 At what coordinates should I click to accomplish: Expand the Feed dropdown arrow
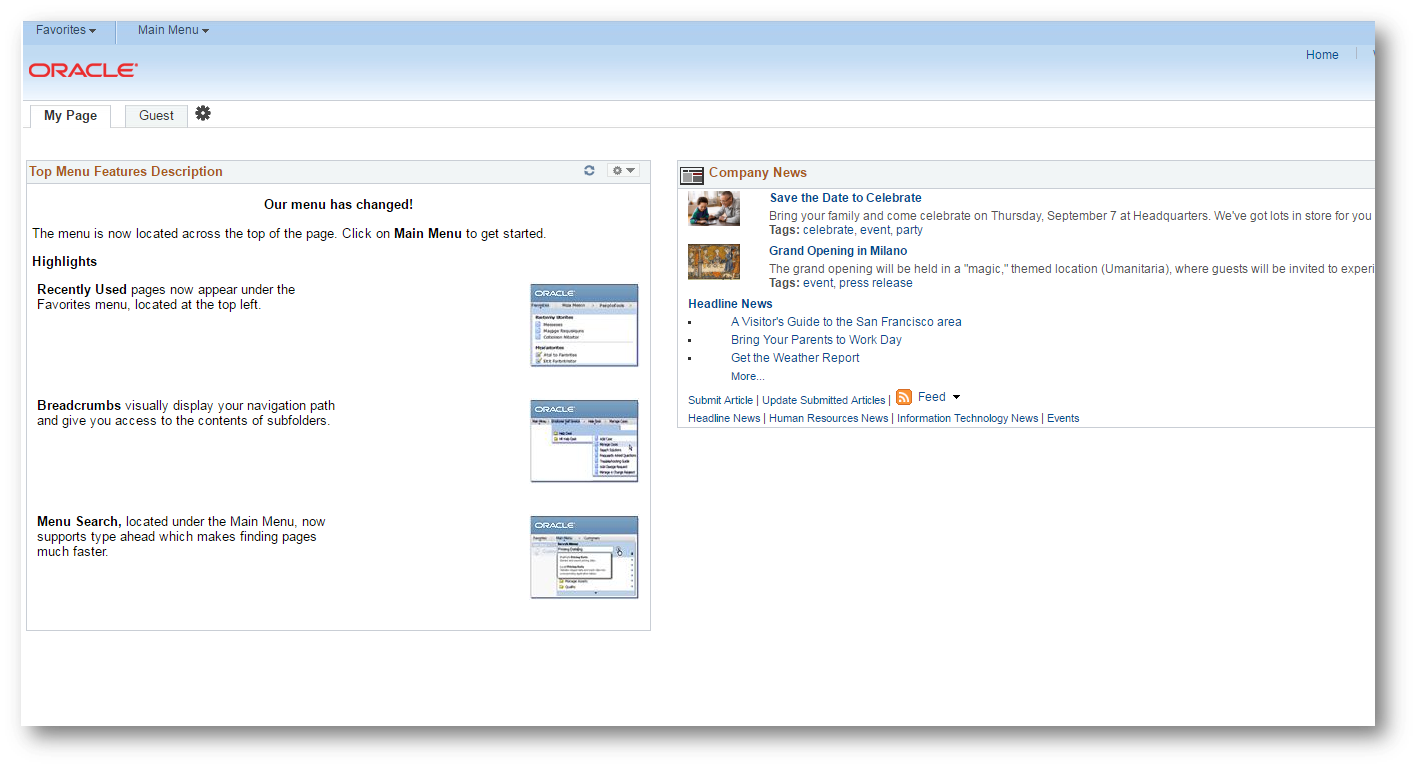[x=956, y=396]
